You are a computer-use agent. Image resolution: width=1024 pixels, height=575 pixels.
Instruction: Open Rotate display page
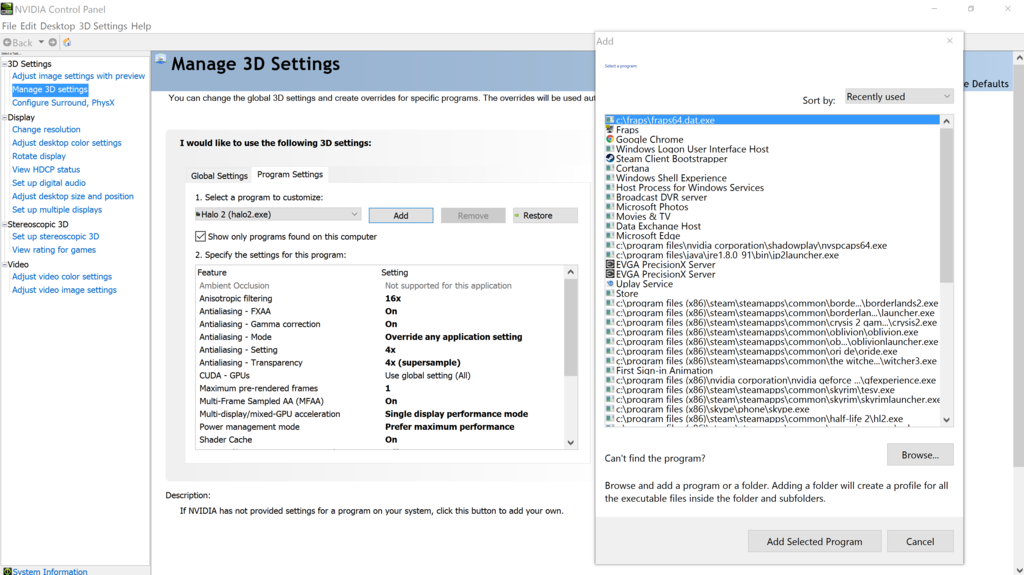(39, 156)
